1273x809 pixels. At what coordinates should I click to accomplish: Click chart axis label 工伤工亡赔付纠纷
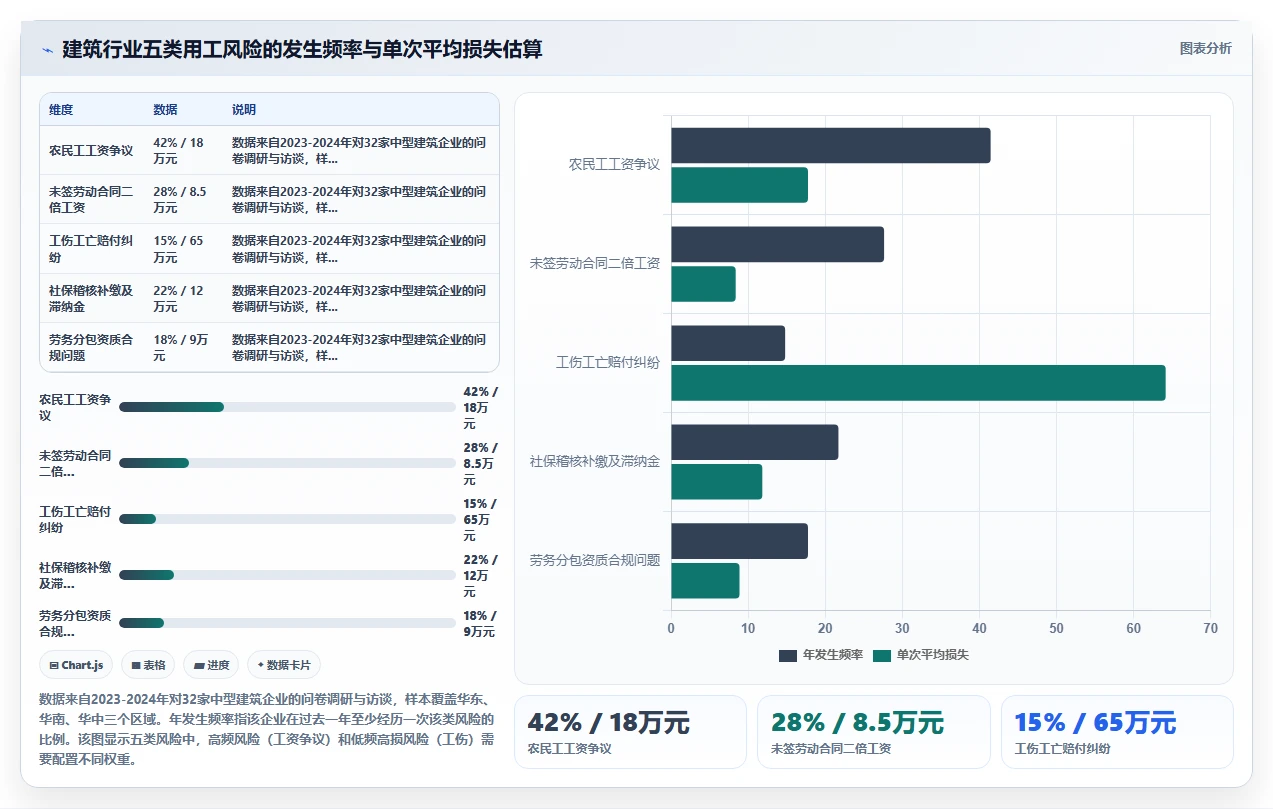click(x=608, y=363)
